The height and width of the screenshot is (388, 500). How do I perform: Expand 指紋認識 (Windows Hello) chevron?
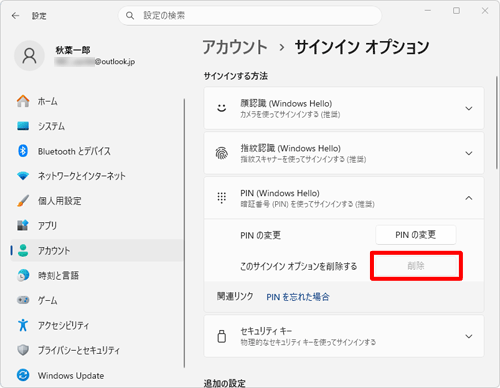click(469, 153)
